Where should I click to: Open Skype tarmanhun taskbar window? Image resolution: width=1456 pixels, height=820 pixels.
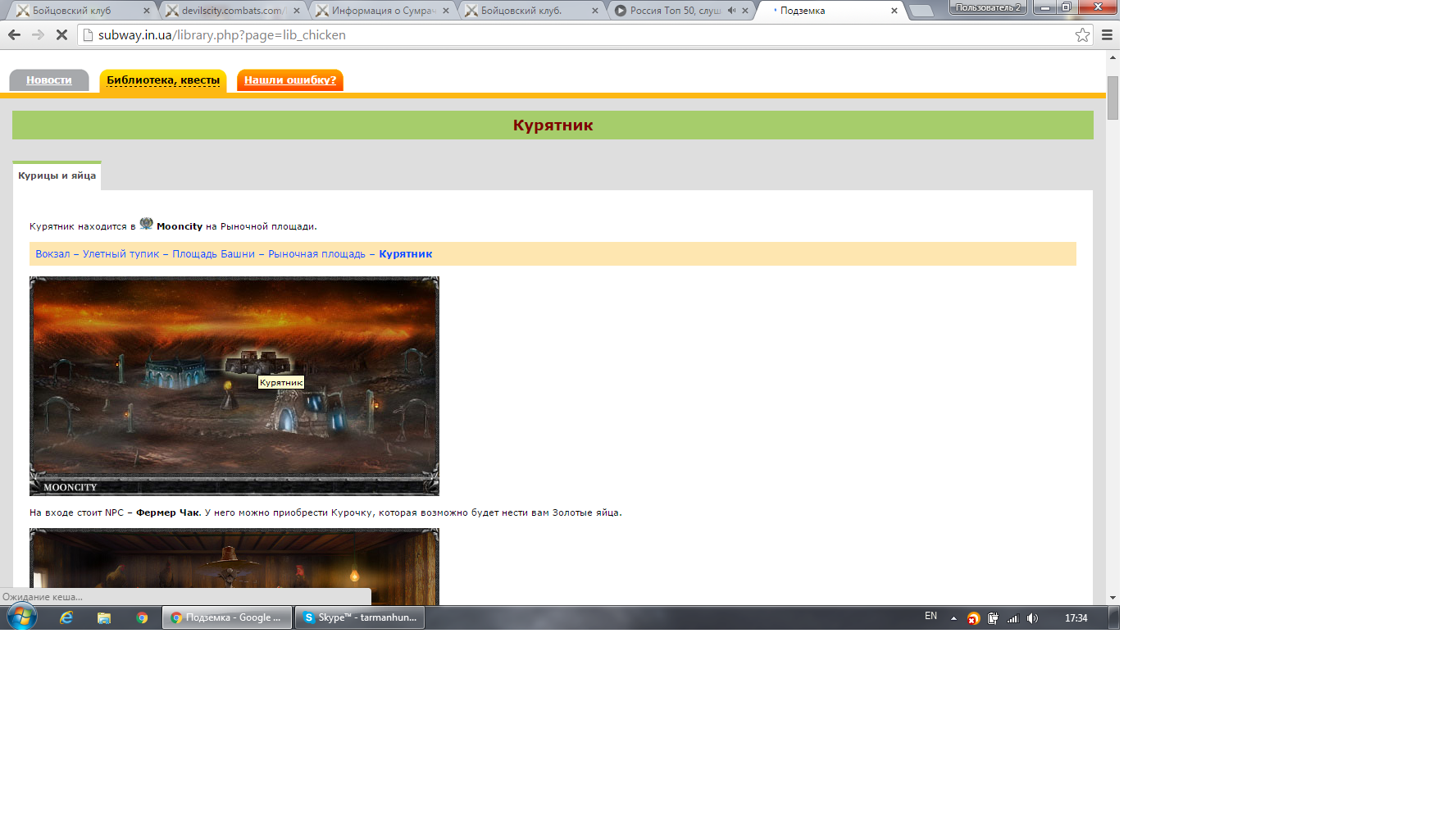point(360,617)
